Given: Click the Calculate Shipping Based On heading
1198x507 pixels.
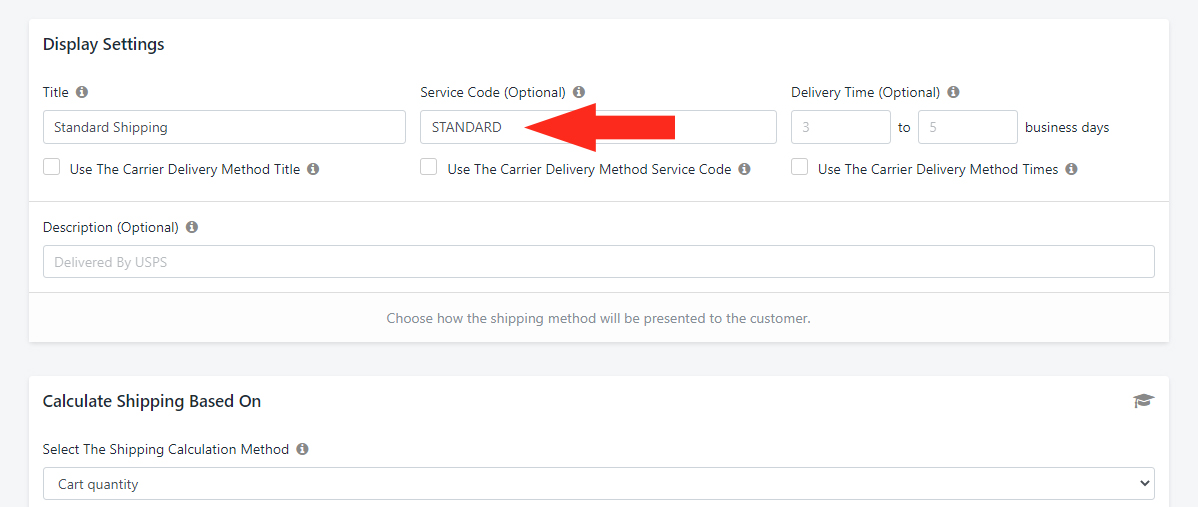Looking at the screenshot, I should pos(152,401).
